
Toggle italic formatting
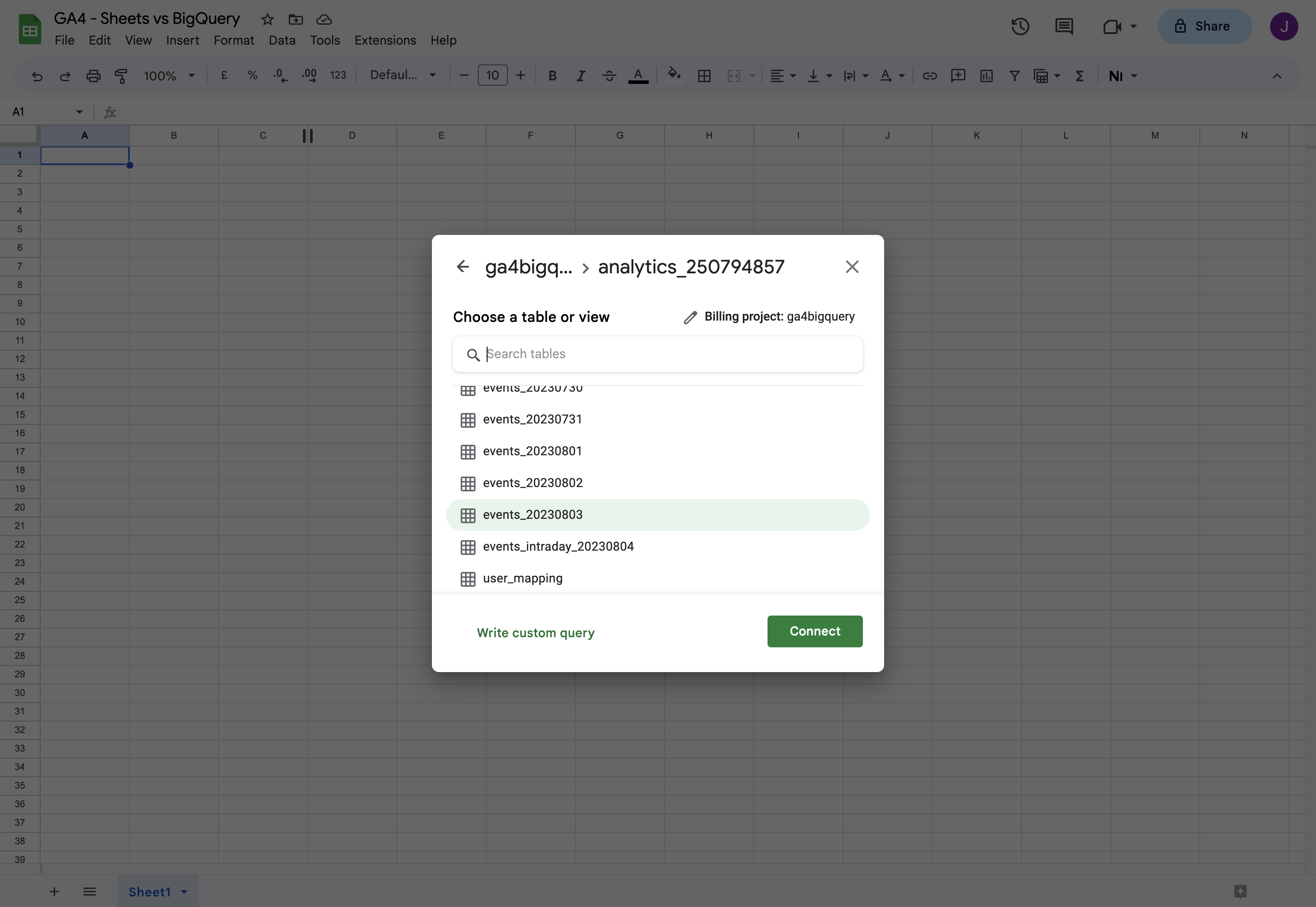pyautogui.click(x=581, y=75)
